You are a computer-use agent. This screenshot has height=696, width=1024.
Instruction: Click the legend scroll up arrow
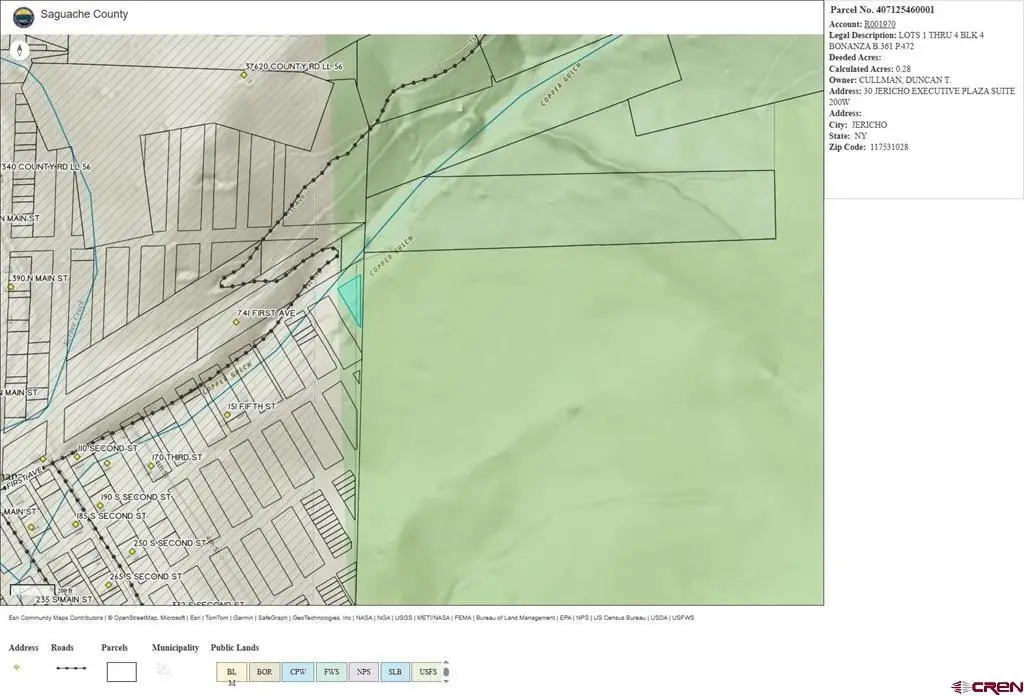click(446, 661)
